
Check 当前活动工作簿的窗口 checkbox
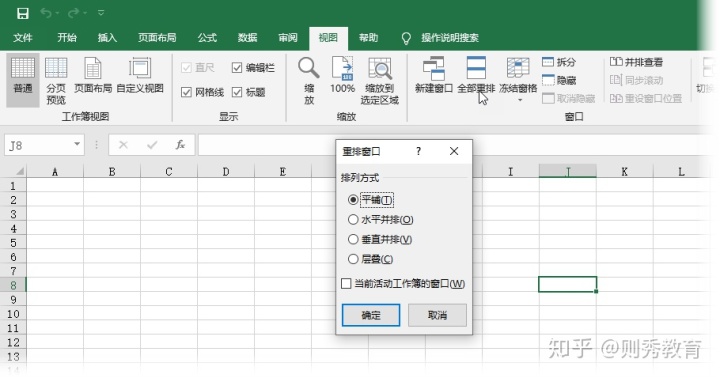click(347, 283)
